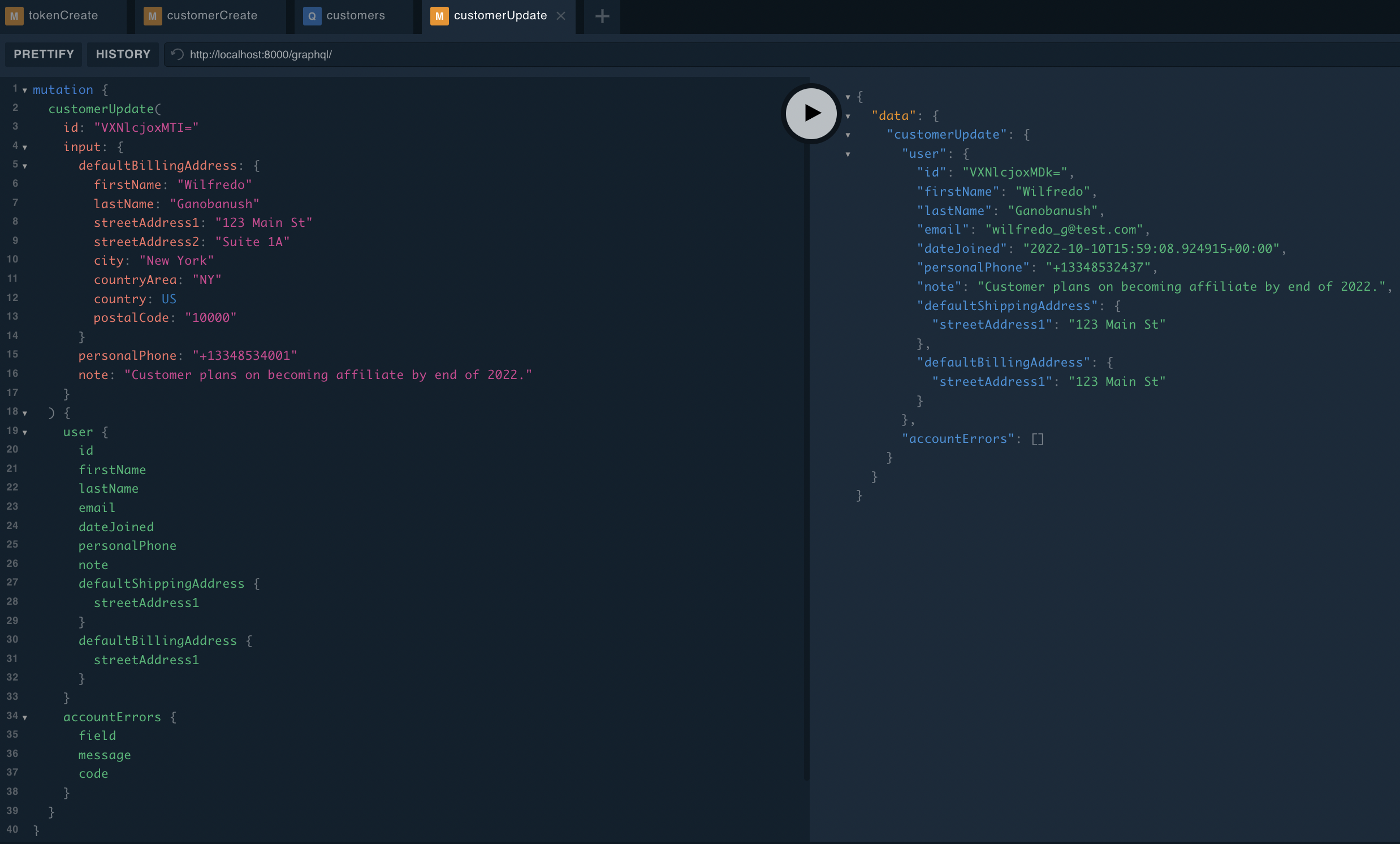Click the M icon on tokenCreate tab
The image size is (1400, 844).
tap(14, 16)
